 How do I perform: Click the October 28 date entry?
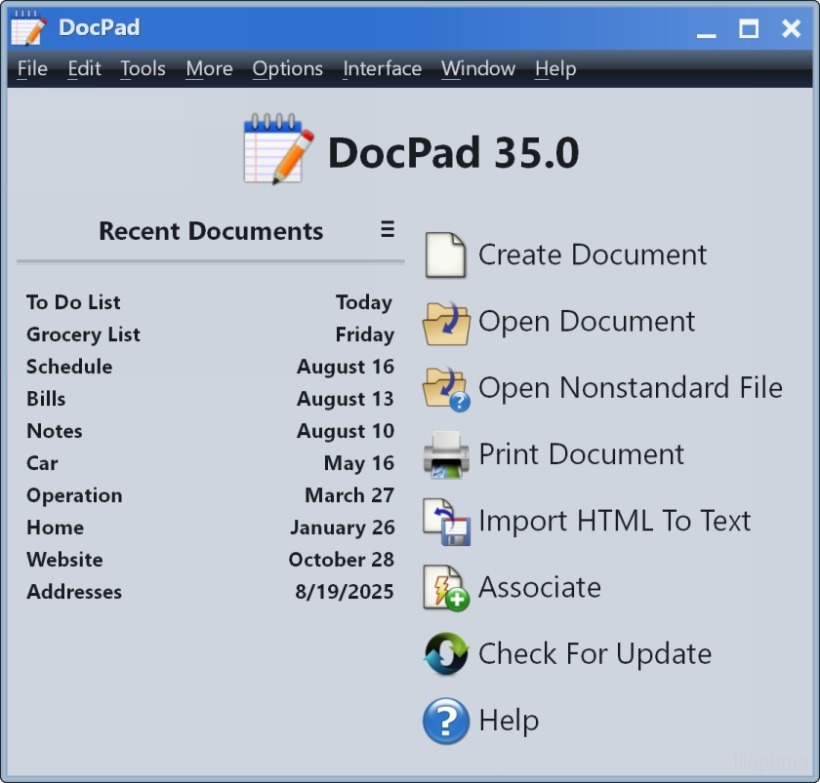click(x=341, y=560)
